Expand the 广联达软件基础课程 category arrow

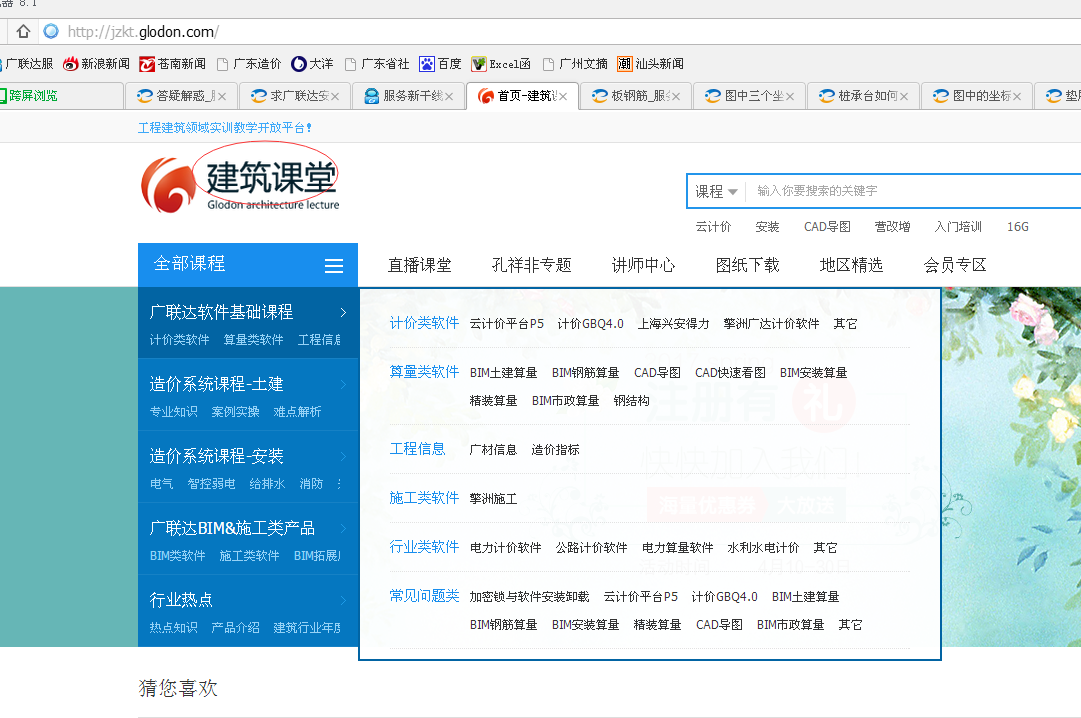343,312
